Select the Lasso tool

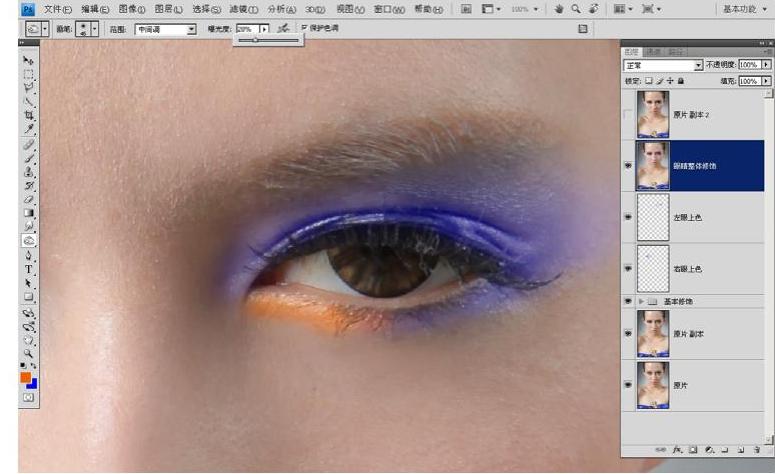(28, 88)
